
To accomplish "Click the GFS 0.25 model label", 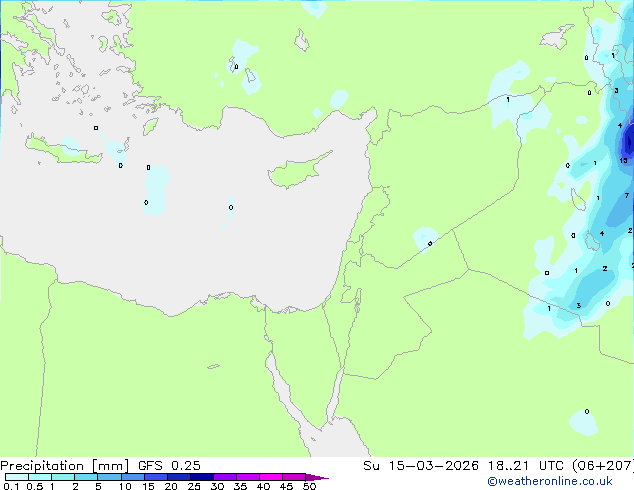I will tap(169, 465).
